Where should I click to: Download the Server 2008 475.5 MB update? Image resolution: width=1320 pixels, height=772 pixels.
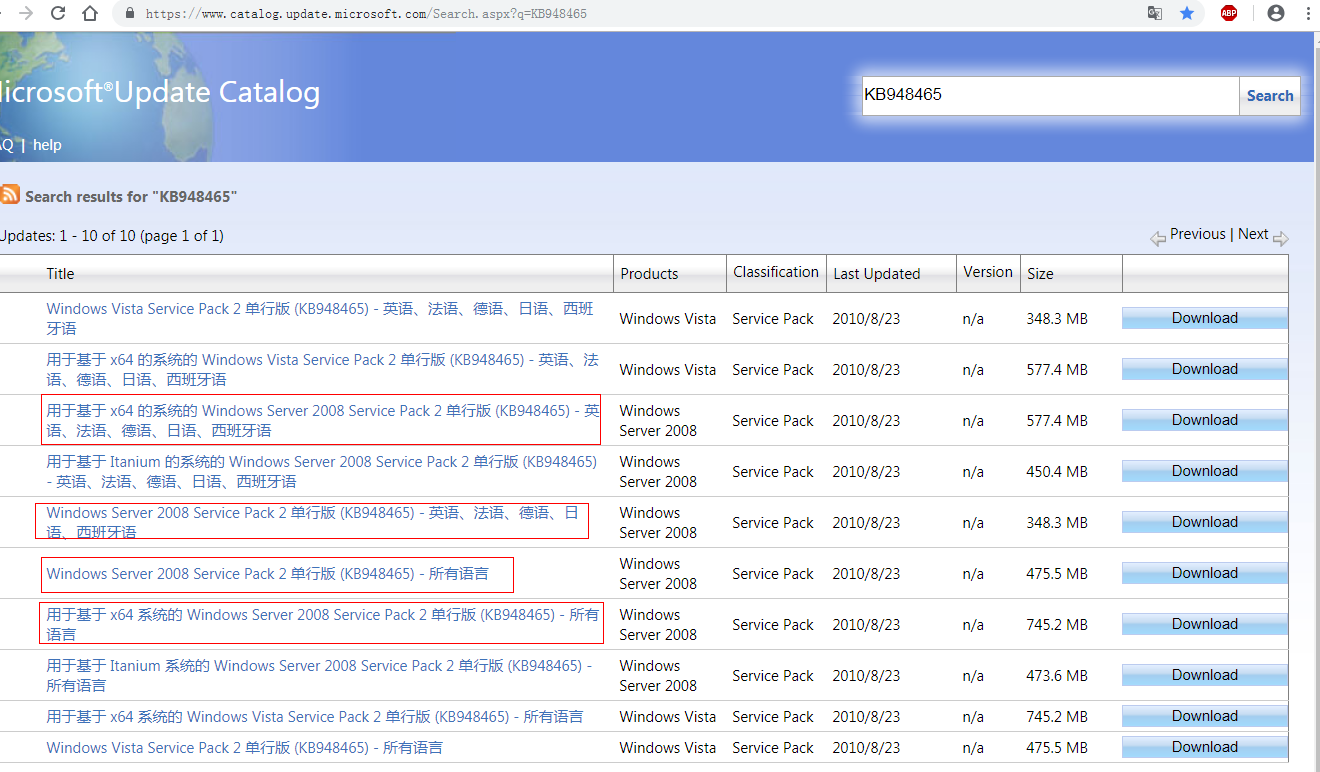pos(1205,573)
